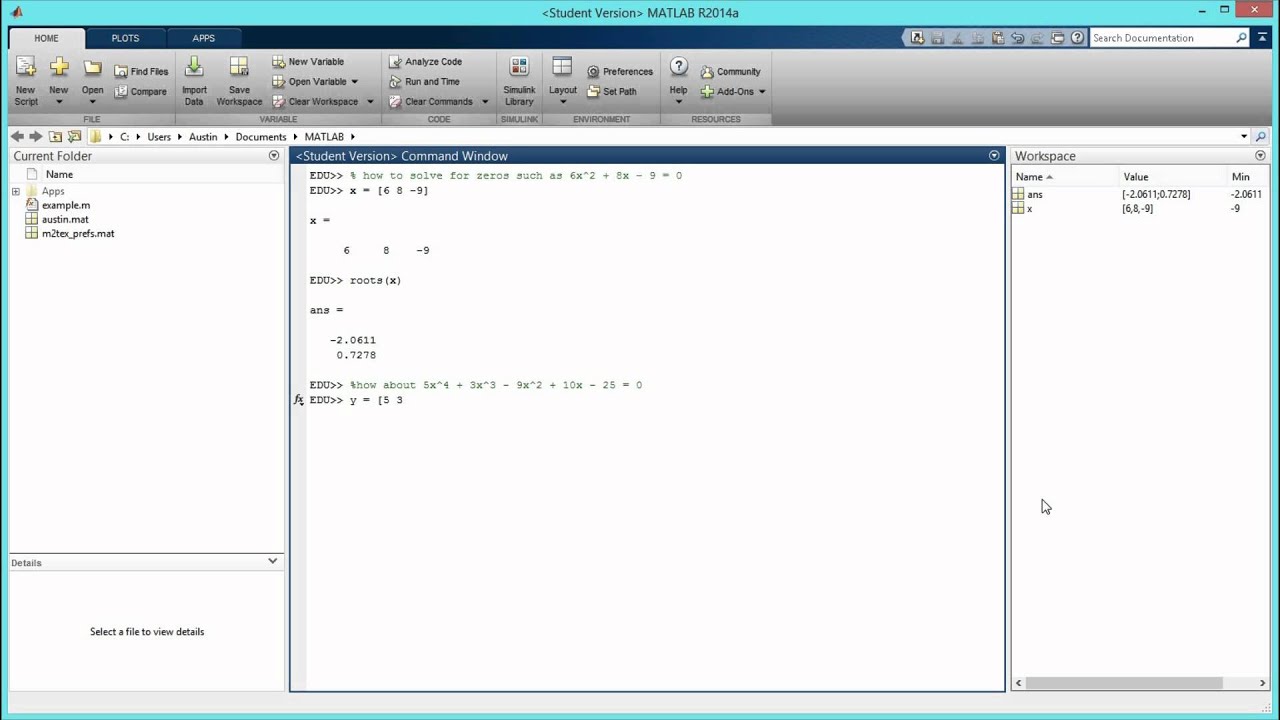1280x720 pixels.
Task: Click Austin in the address path
Action: pos(203,137)
